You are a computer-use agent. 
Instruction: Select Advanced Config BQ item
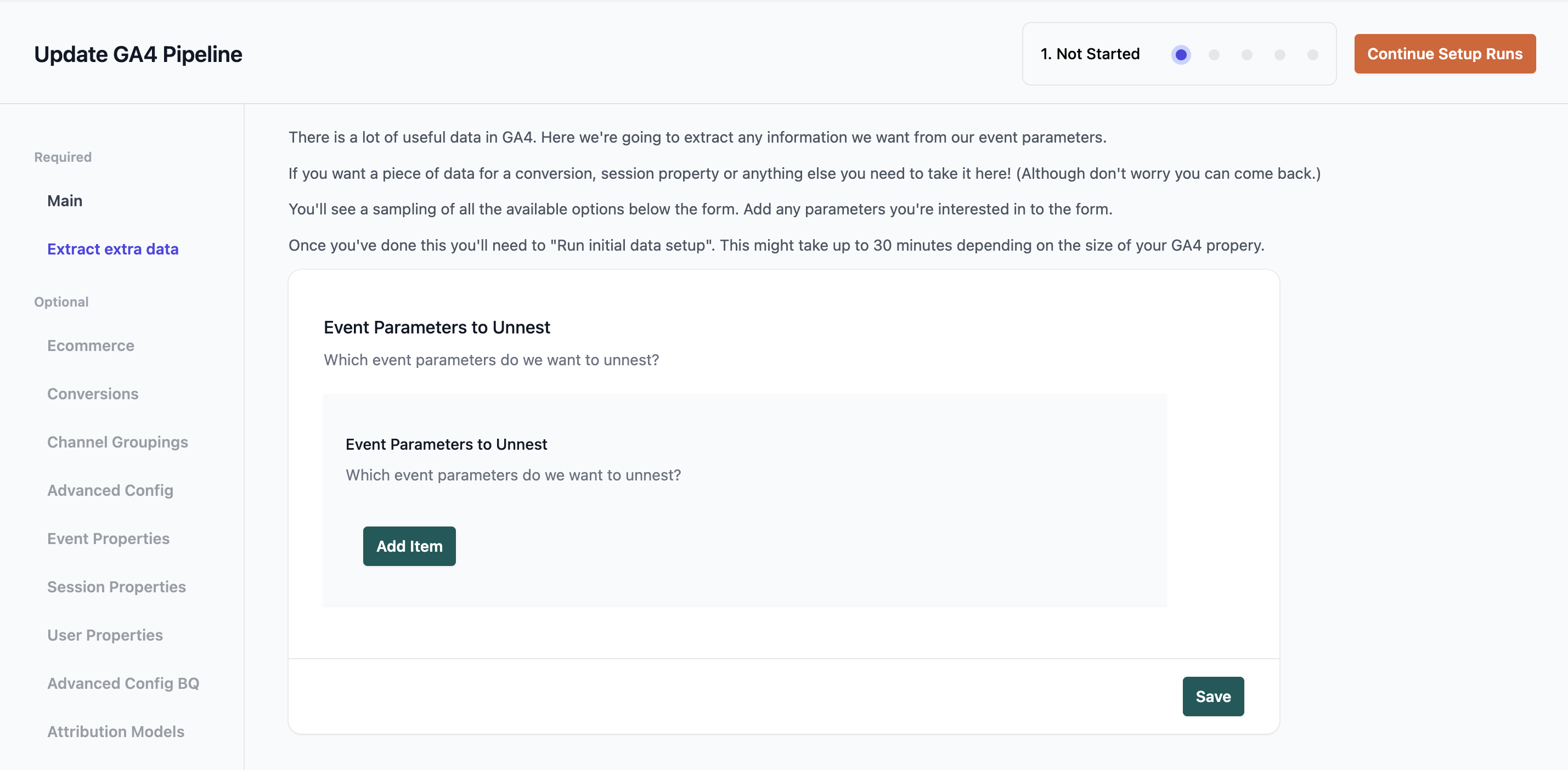click(123, 683)
